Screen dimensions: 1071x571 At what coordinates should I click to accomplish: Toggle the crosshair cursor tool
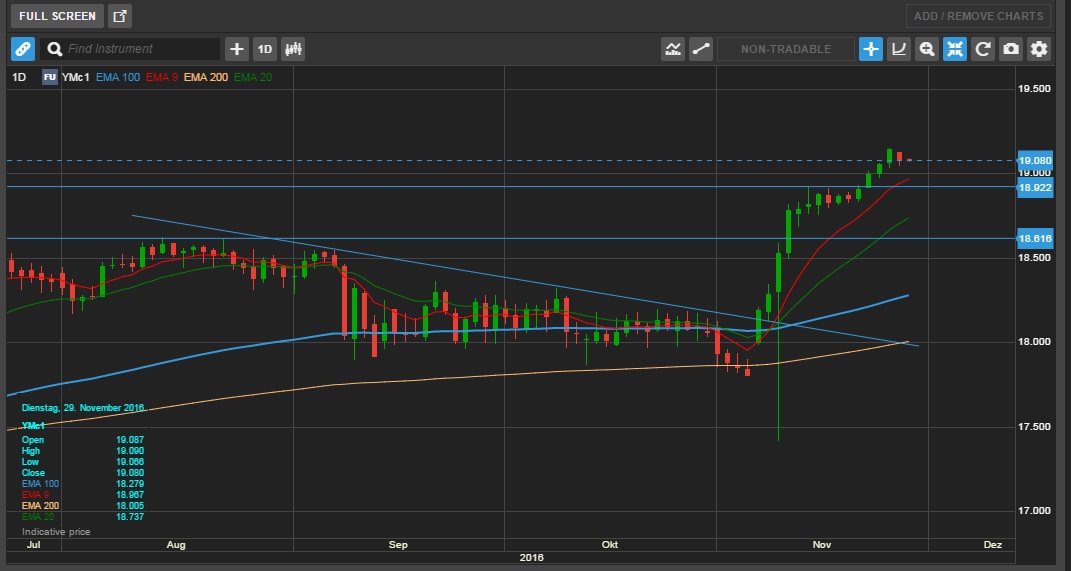[x=871, y=49]
